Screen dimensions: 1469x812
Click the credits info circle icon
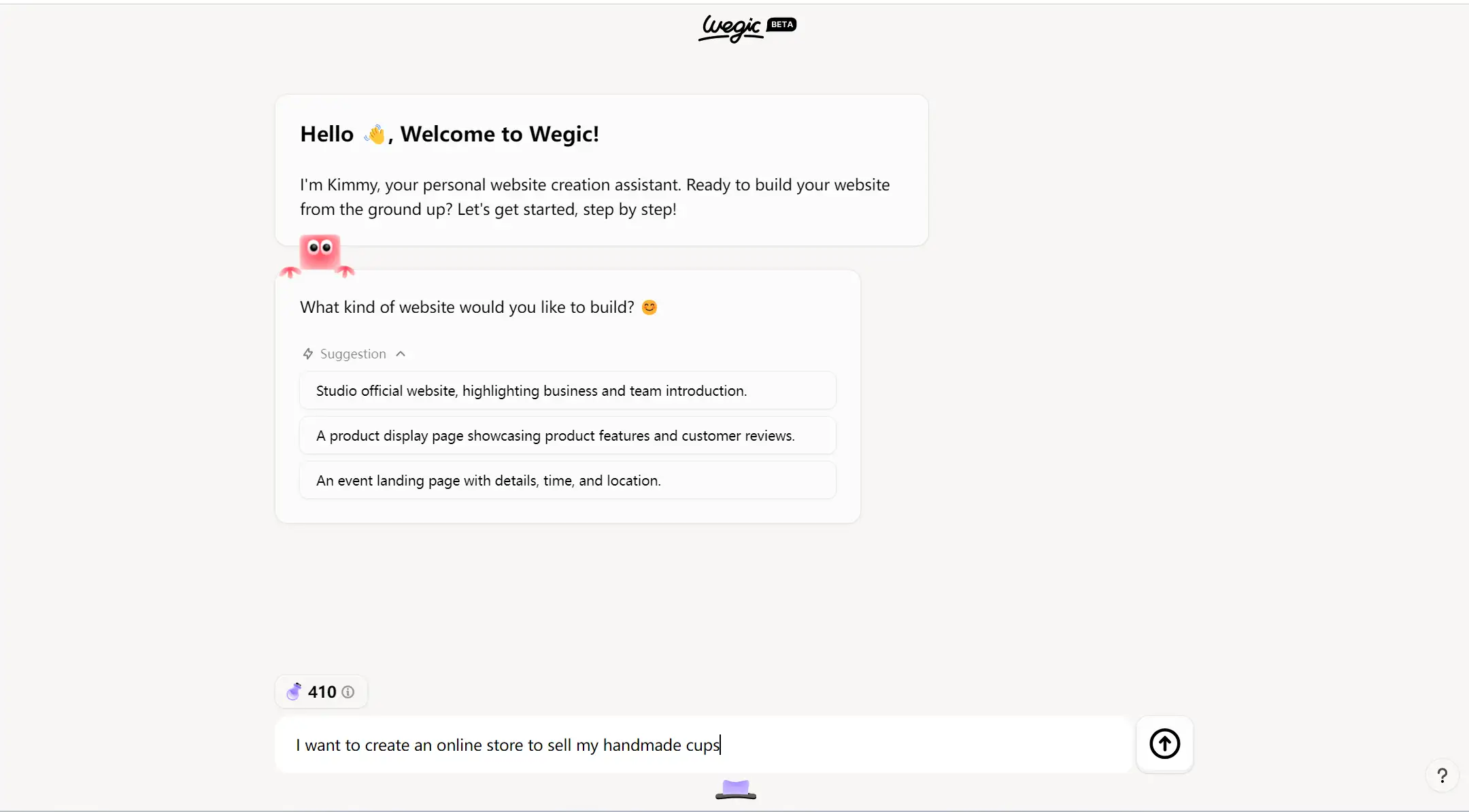coord(348,692)
